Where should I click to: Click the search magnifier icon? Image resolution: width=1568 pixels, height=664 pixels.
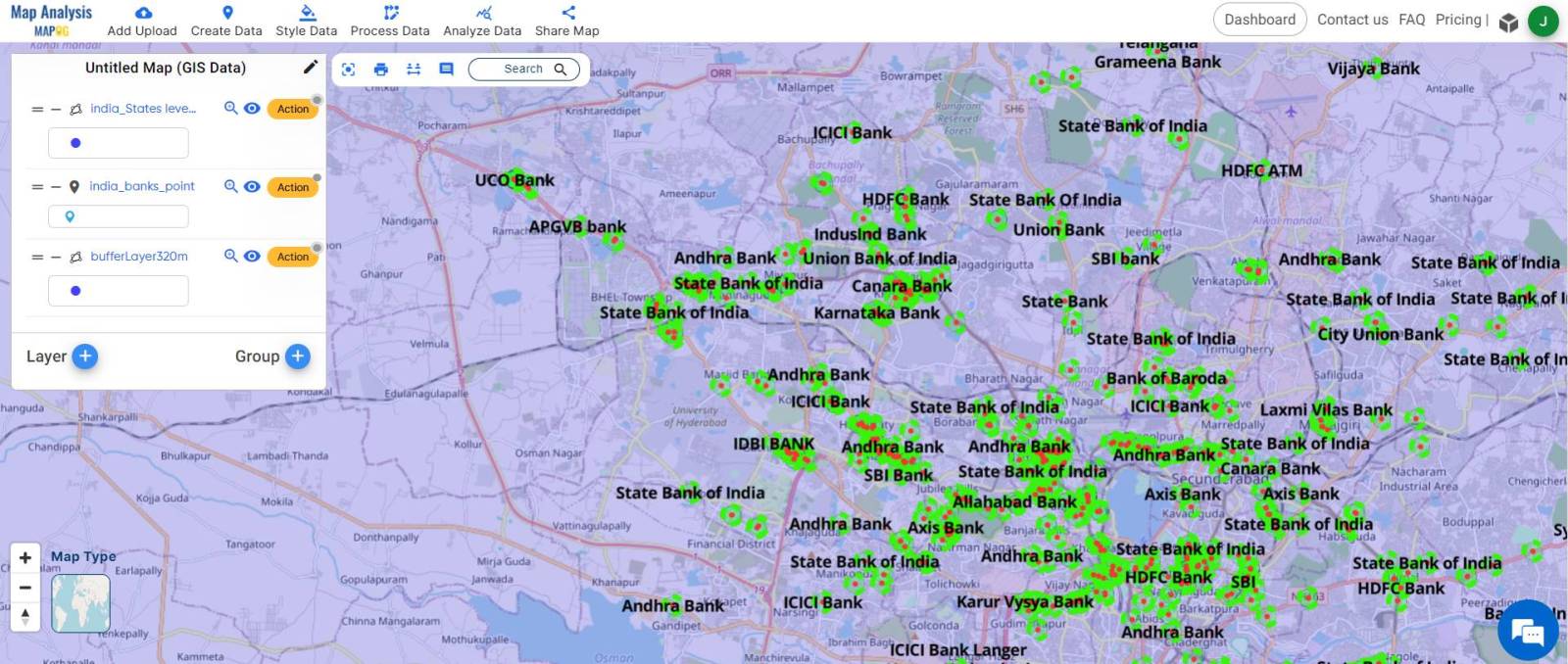561,69
